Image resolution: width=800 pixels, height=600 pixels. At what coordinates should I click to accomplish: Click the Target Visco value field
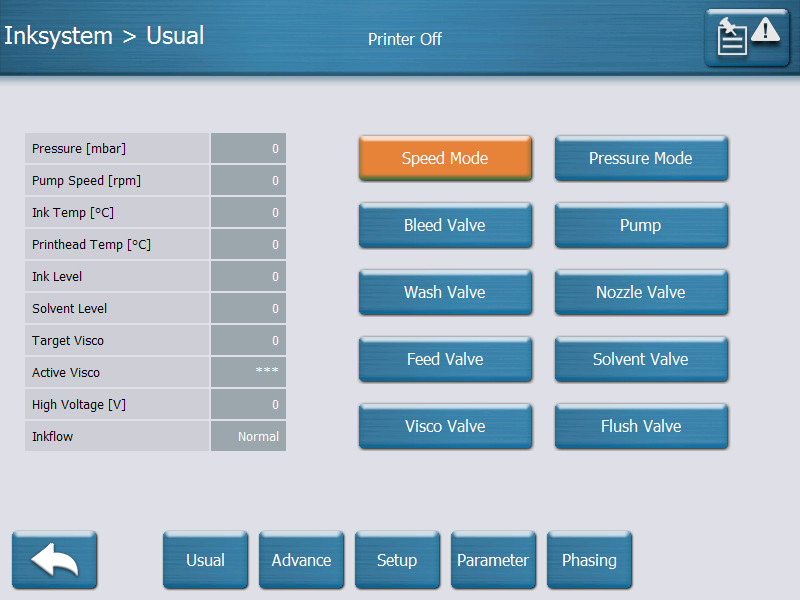click(x=248, y=340)
